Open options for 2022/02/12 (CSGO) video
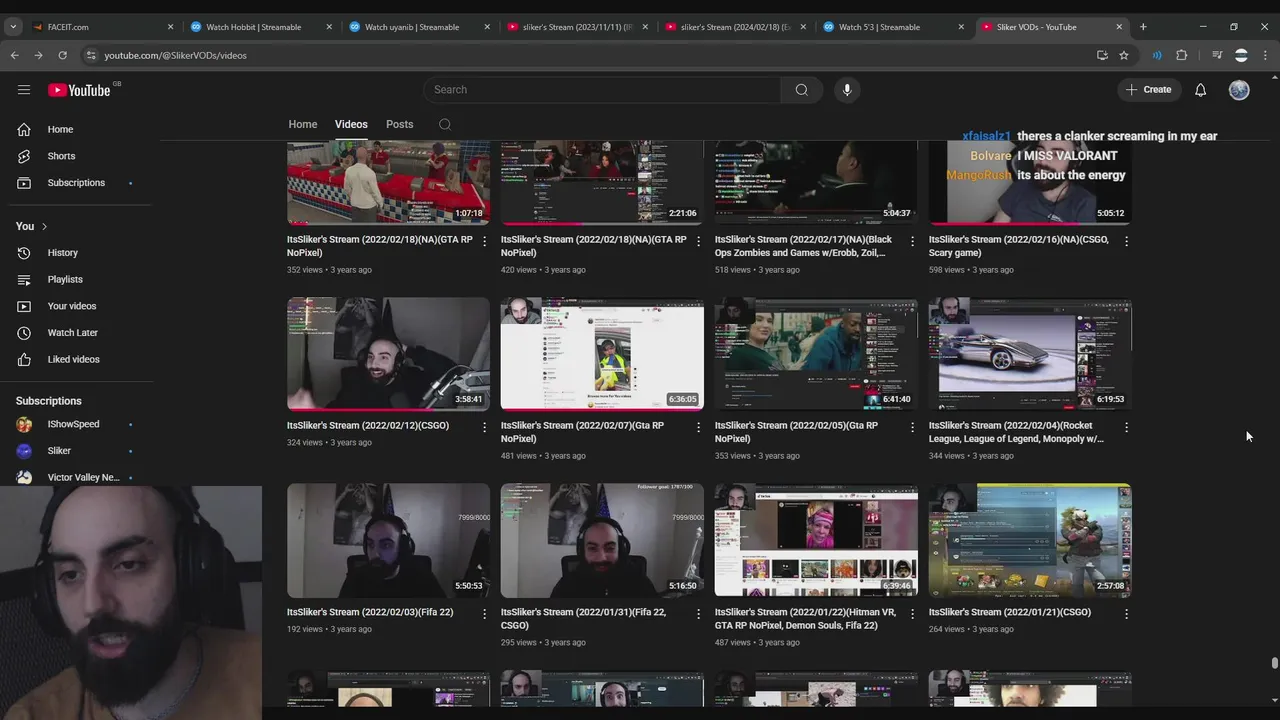The height and width of the screenshot is (720, 1280). (485, 427)
